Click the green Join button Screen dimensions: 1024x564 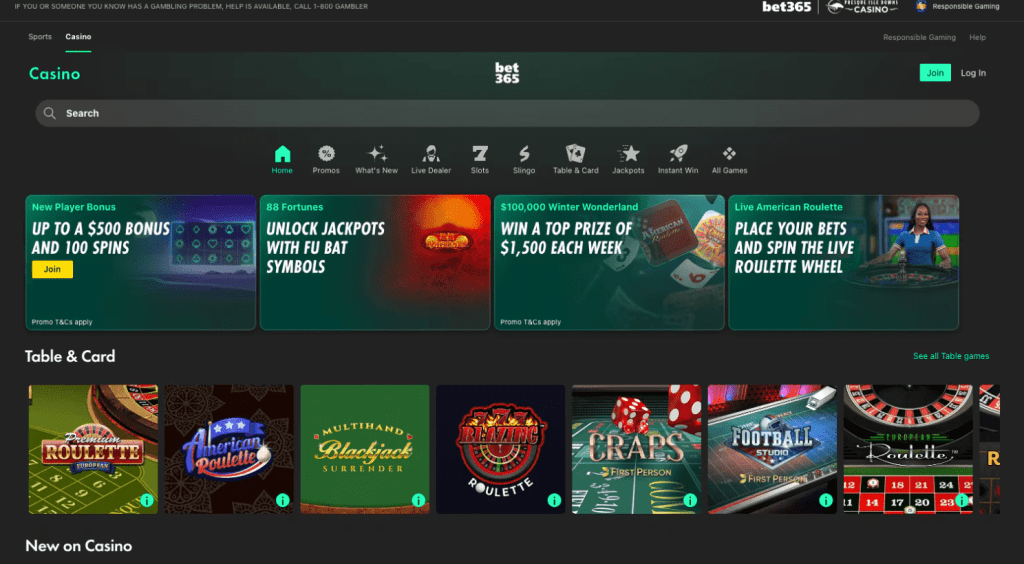935,72
